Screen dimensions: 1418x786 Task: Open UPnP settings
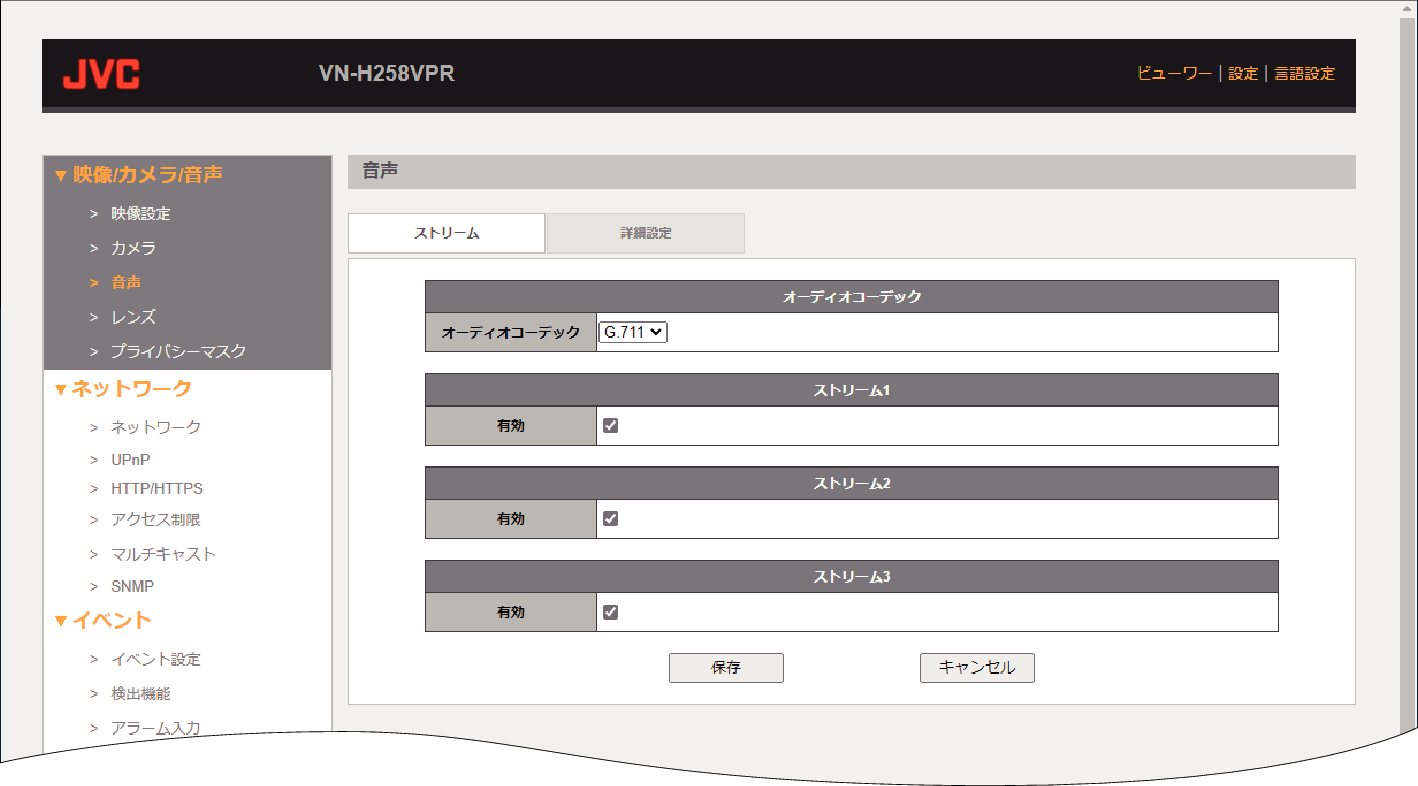[131, 460]
